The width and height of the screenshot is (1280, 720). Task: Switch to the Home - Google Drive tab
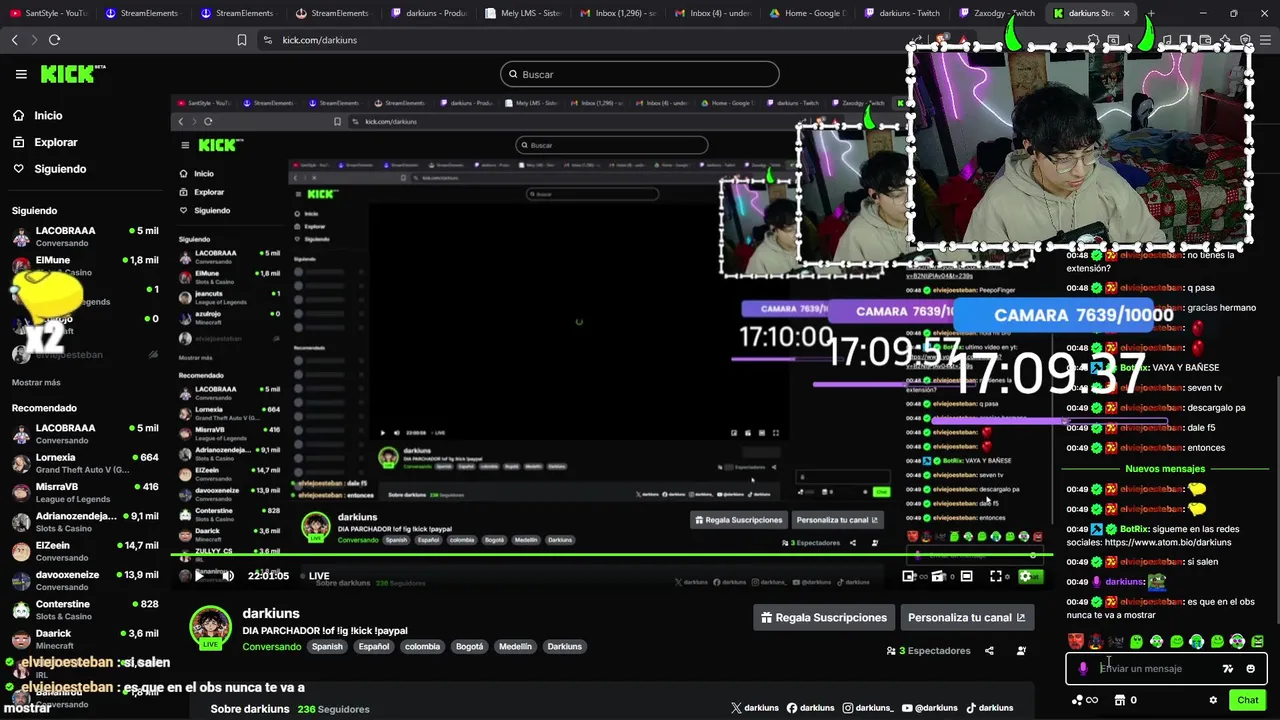(x=808, y=13)
